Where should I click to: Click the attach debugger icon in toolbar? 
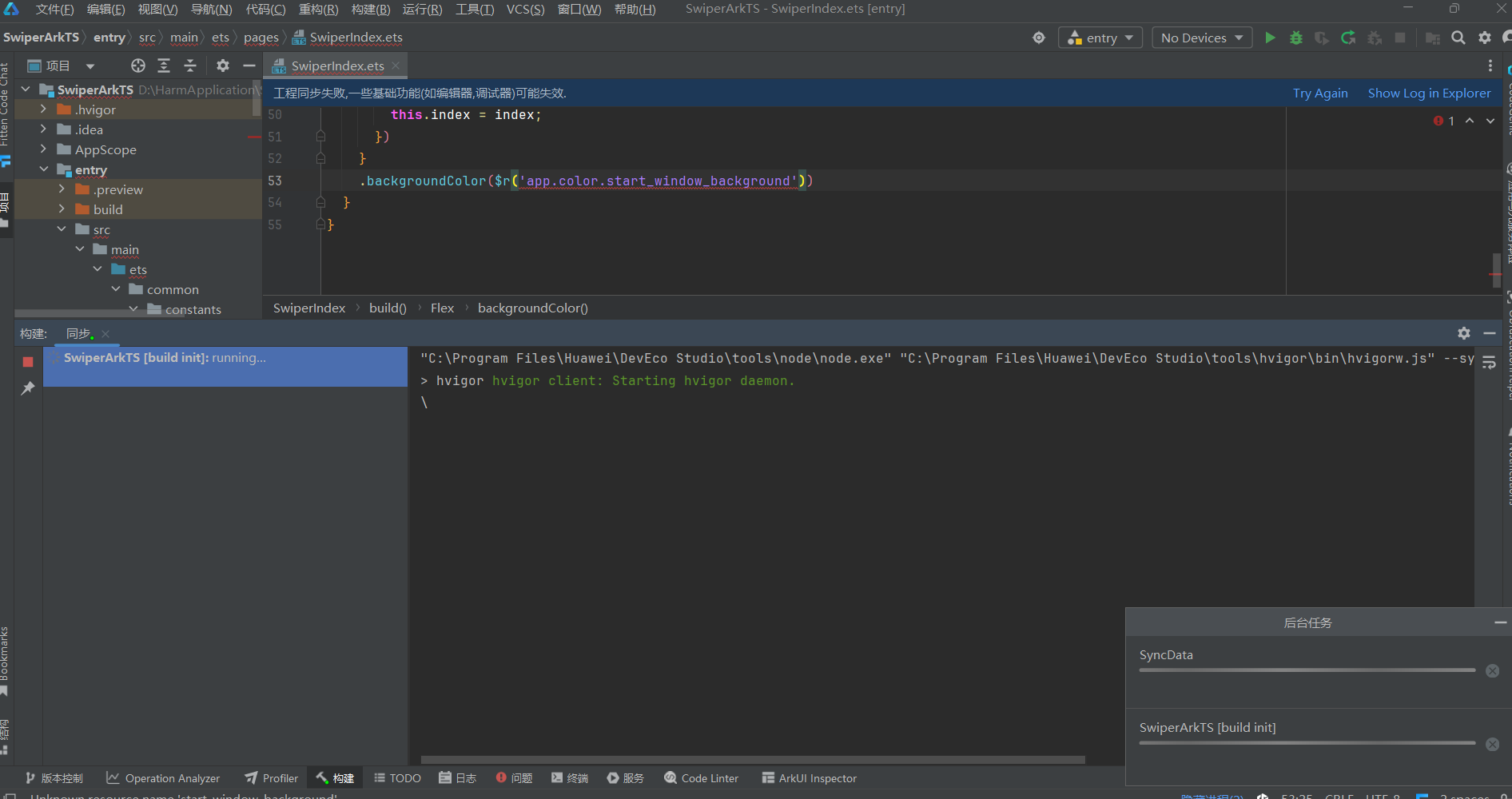pos(1375,38)
